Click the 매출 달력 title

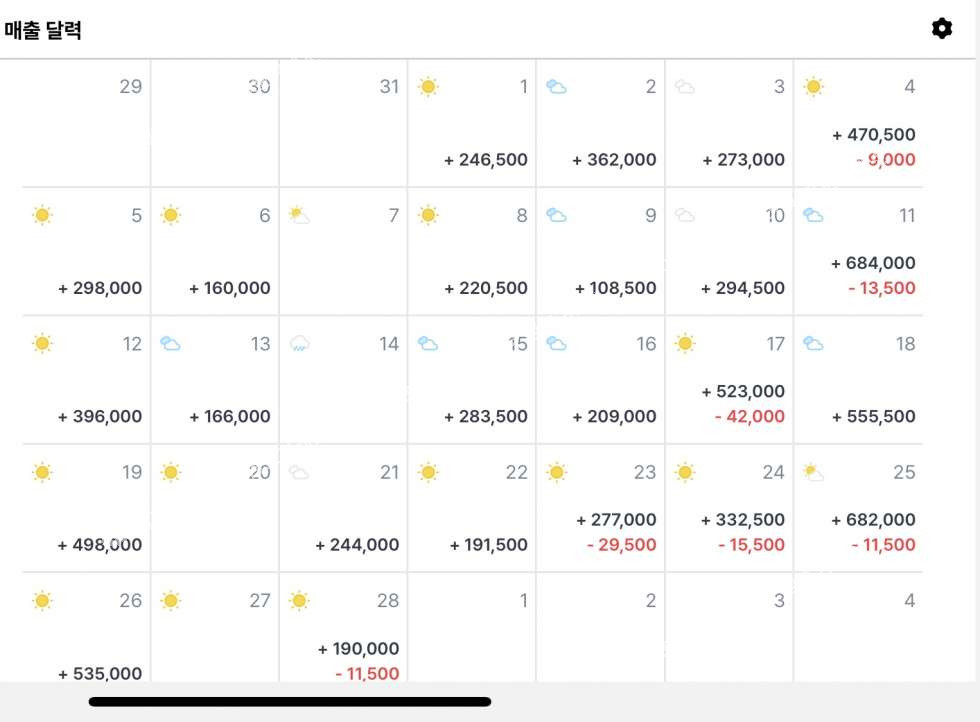tap(43, 30)
